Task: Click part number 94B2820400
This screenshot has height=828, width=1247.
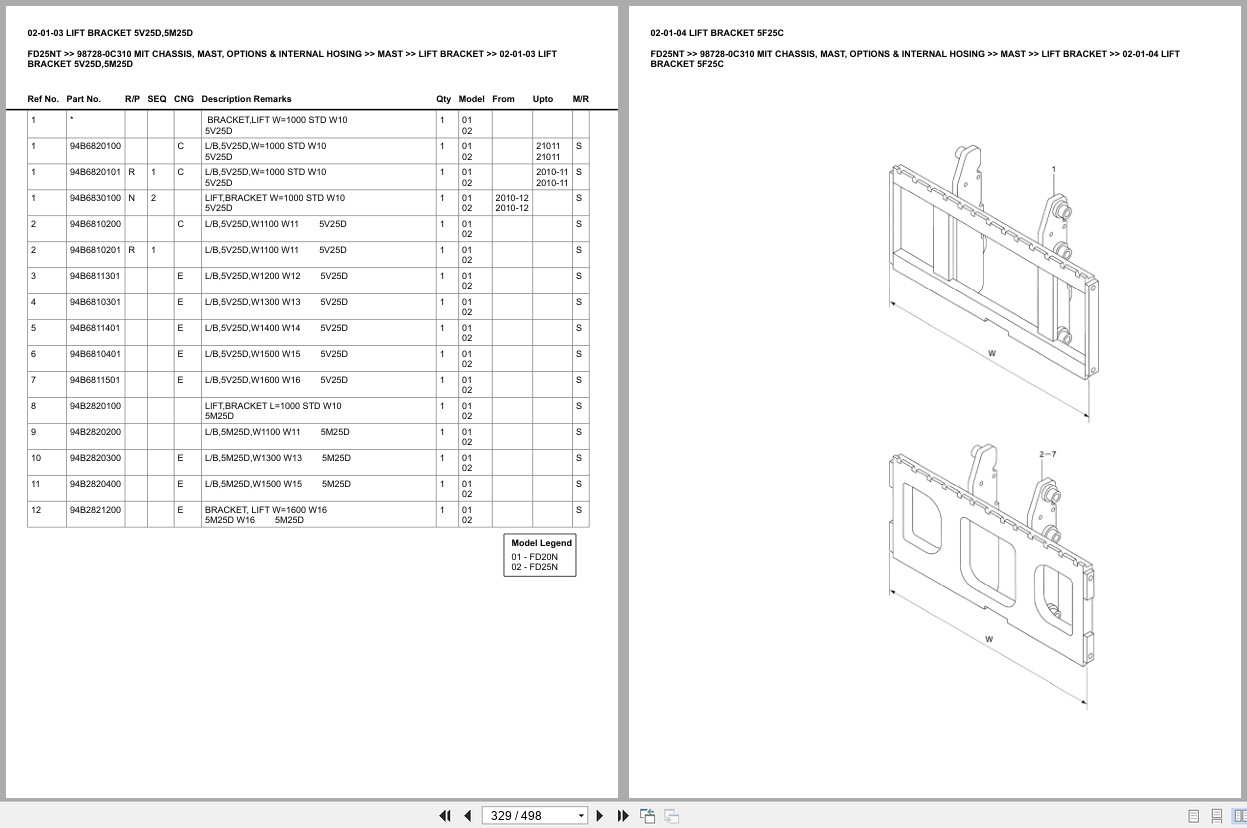Action: 95,484
